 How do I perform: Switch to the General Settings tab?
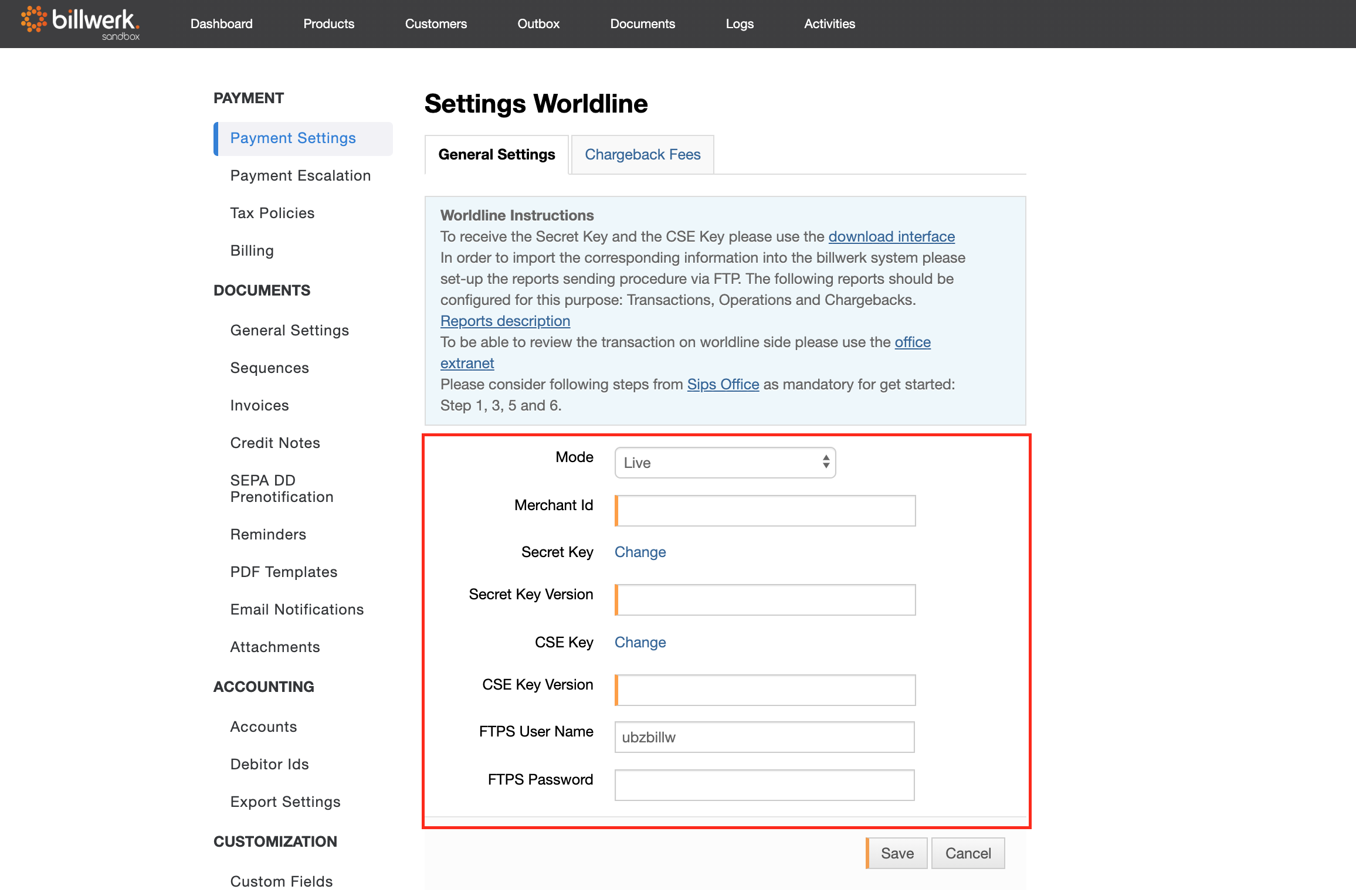pyautogui.click(x=496, y=155)
